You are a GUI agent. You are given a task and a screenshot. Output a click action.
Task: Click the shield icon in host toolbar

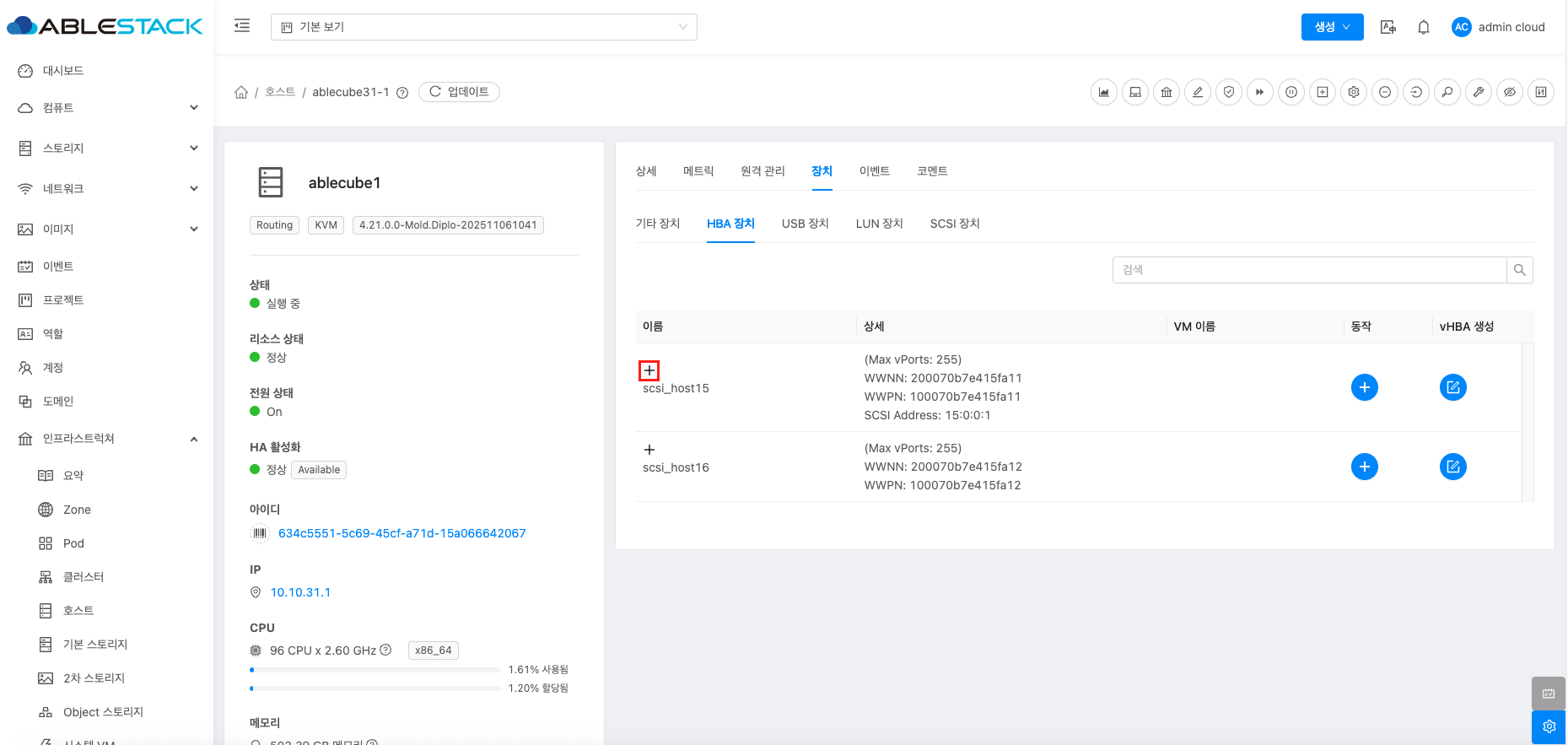click(x=1229, y=92)
